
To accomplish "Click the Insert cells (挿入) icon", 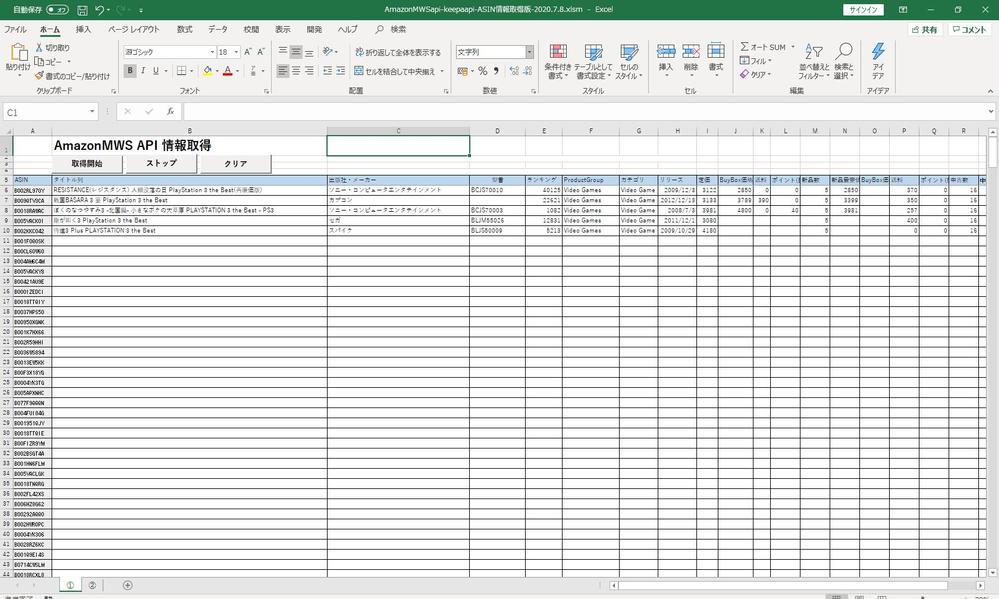I will 666,51.
